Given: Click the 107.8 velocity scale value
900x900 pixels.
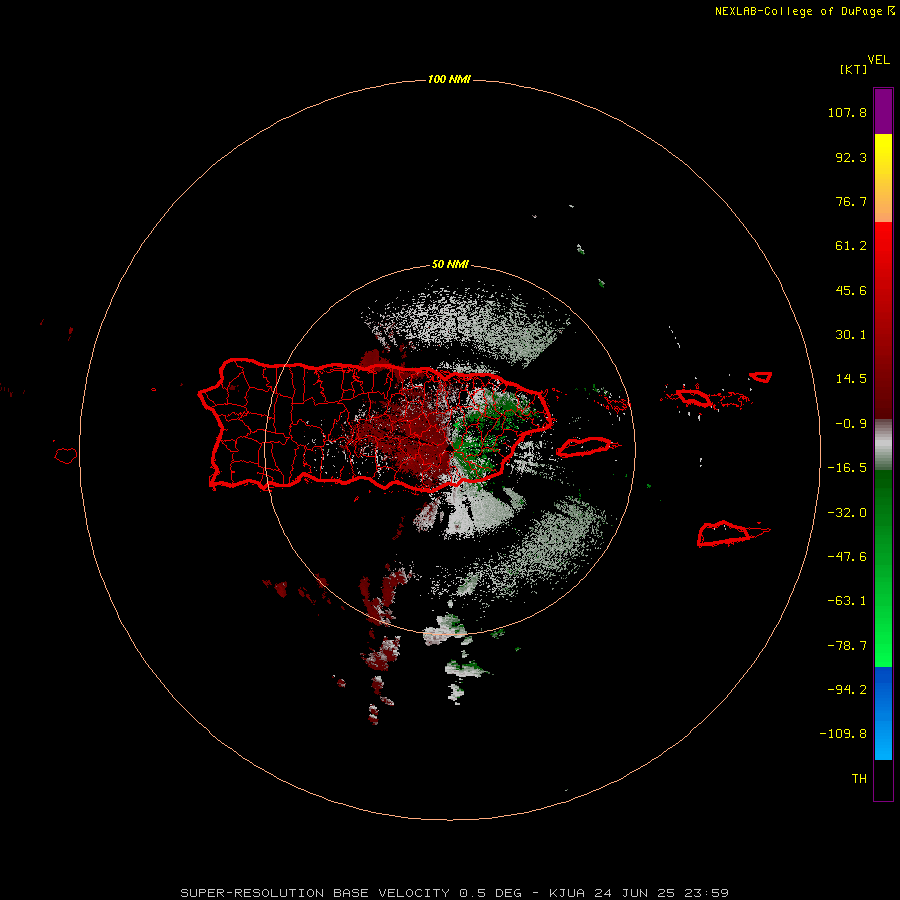Looking at the screenshot, I should click(x=847, y=112).
